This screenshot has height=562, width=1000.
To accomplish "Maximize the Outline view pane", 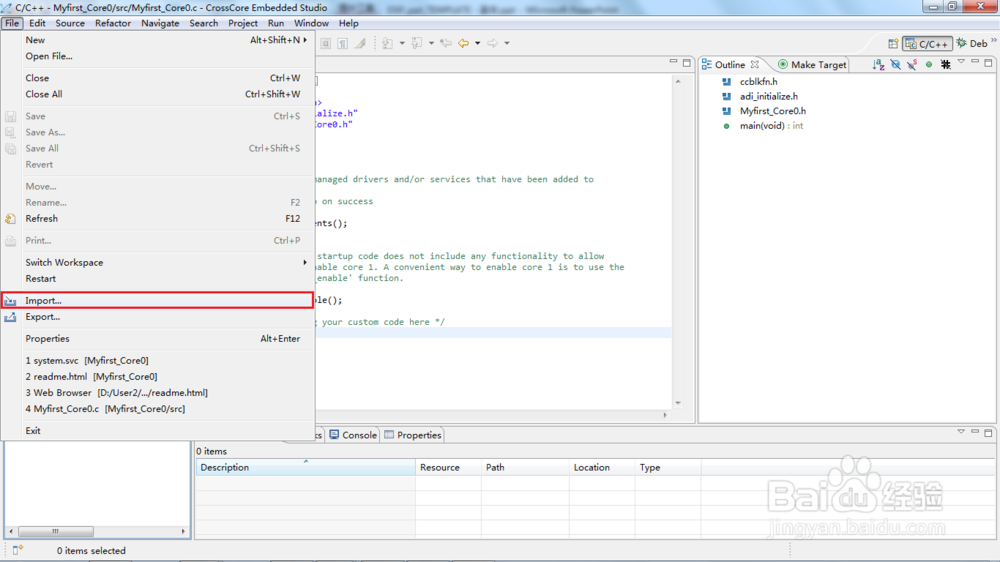I will pos(989,63).
